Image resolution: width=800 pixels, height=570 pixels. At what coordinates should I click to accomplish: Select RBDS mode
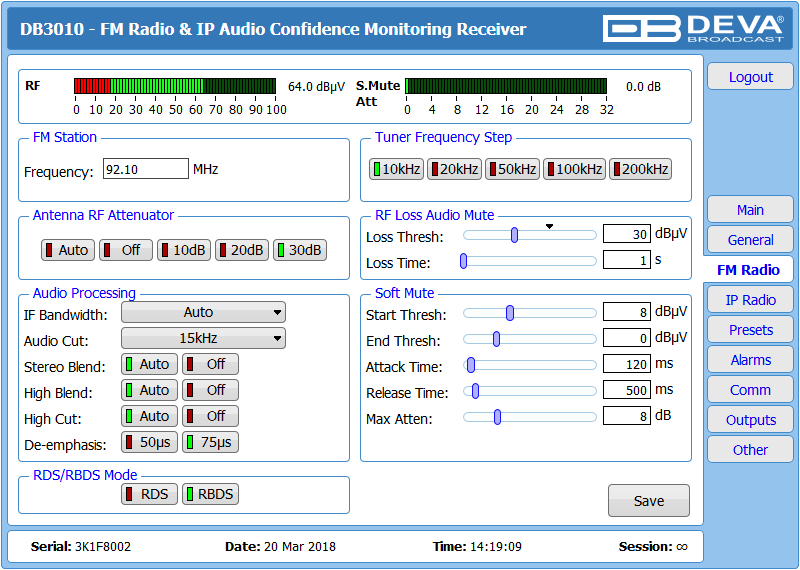(x=210, y=494)
